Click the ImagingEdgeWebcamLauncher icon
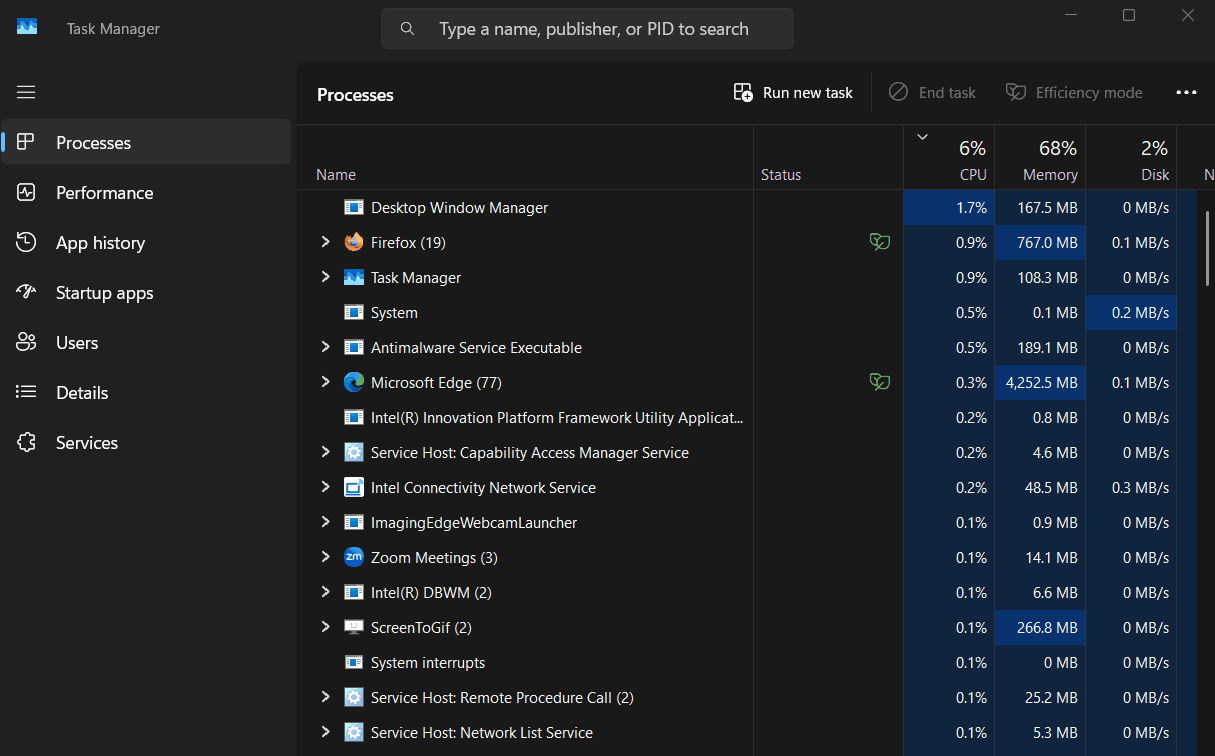1215x756 pixels. [354, 522]
